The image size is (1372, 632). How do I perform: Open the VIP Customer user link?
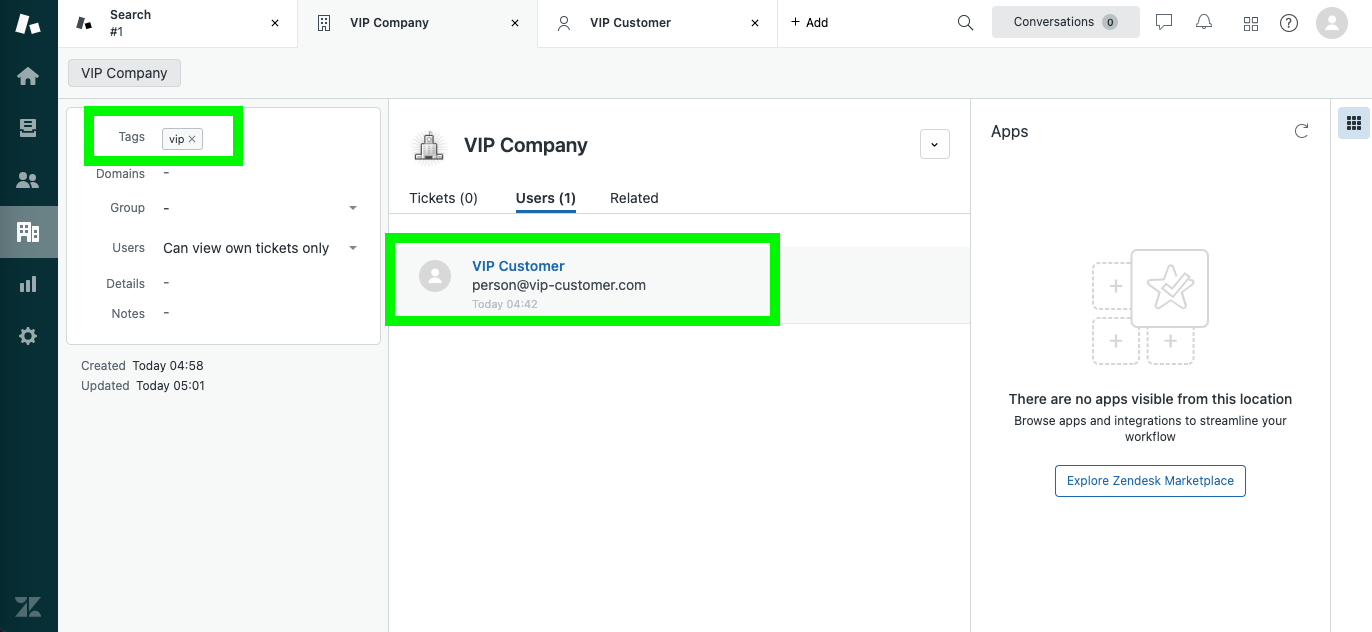(518, 266)
